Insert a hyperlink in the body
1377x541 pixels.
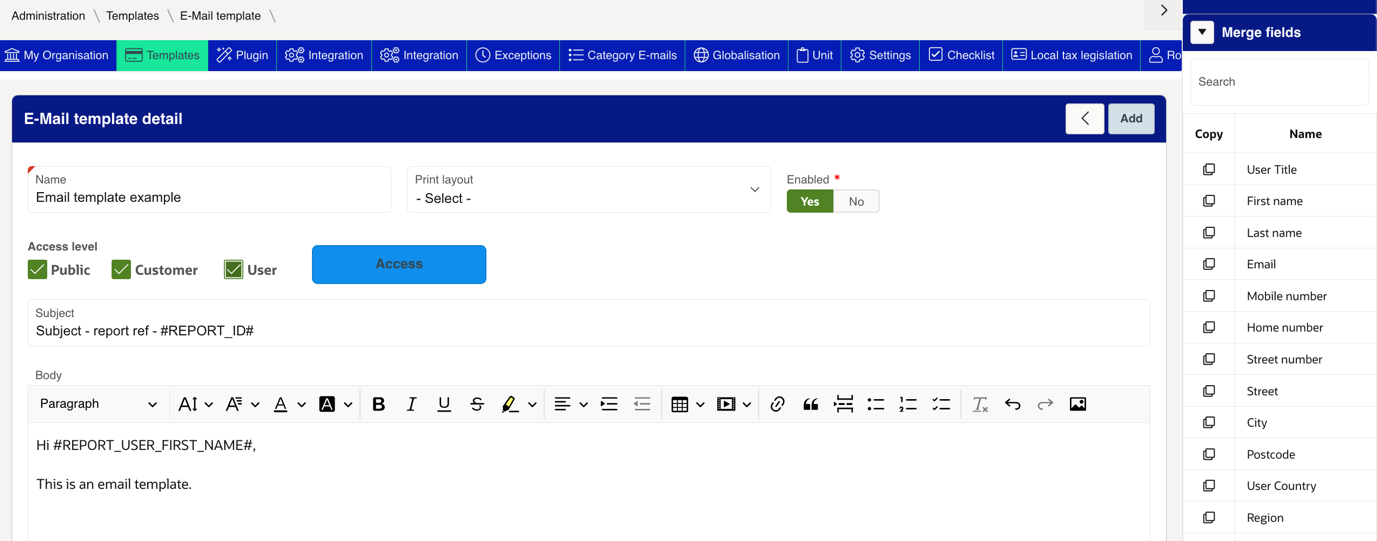777,404
